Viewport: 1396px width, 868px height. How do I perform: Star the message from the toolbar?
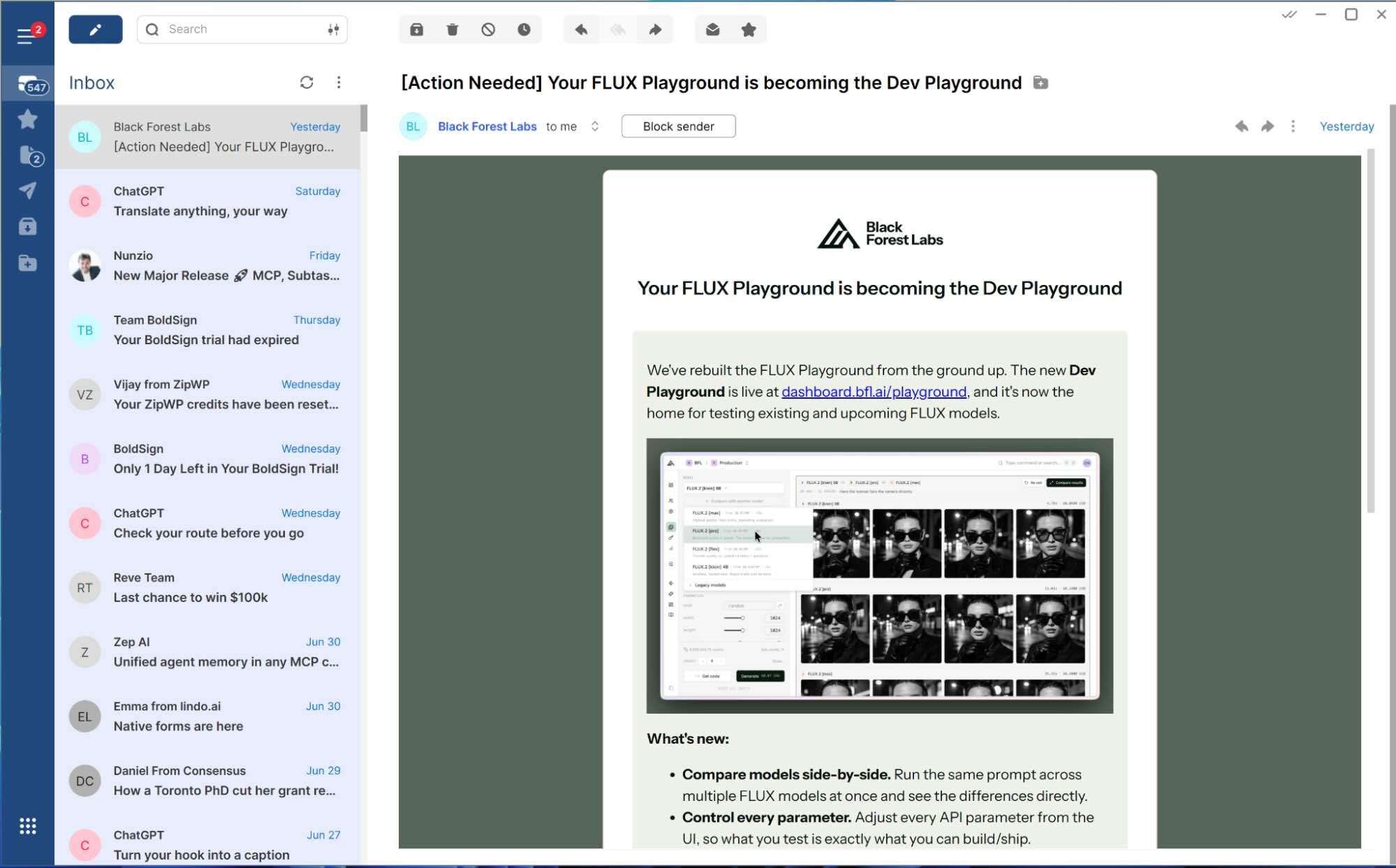pyautogui.click(x=749, y=29)
